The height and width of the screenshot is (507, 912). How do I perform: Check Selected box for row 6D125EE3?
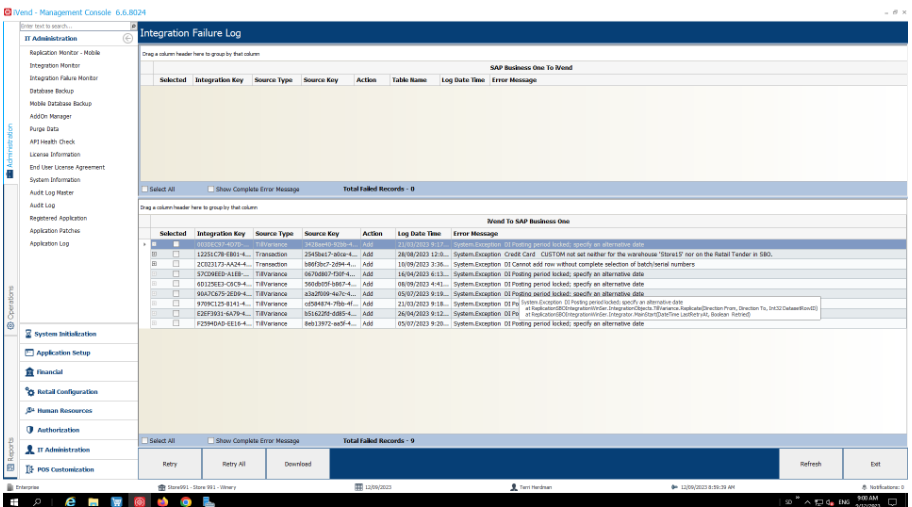pos(176,284)
